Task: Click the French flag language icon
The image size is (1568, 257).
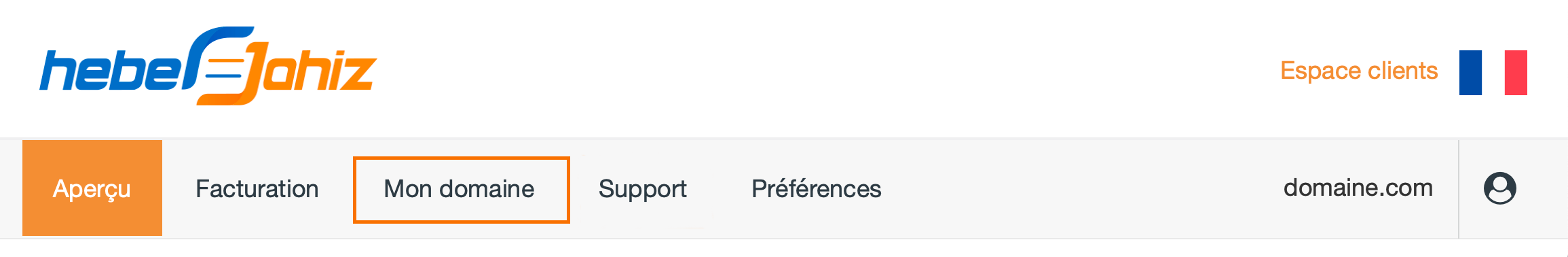Action: click(x=1493, y=73)
